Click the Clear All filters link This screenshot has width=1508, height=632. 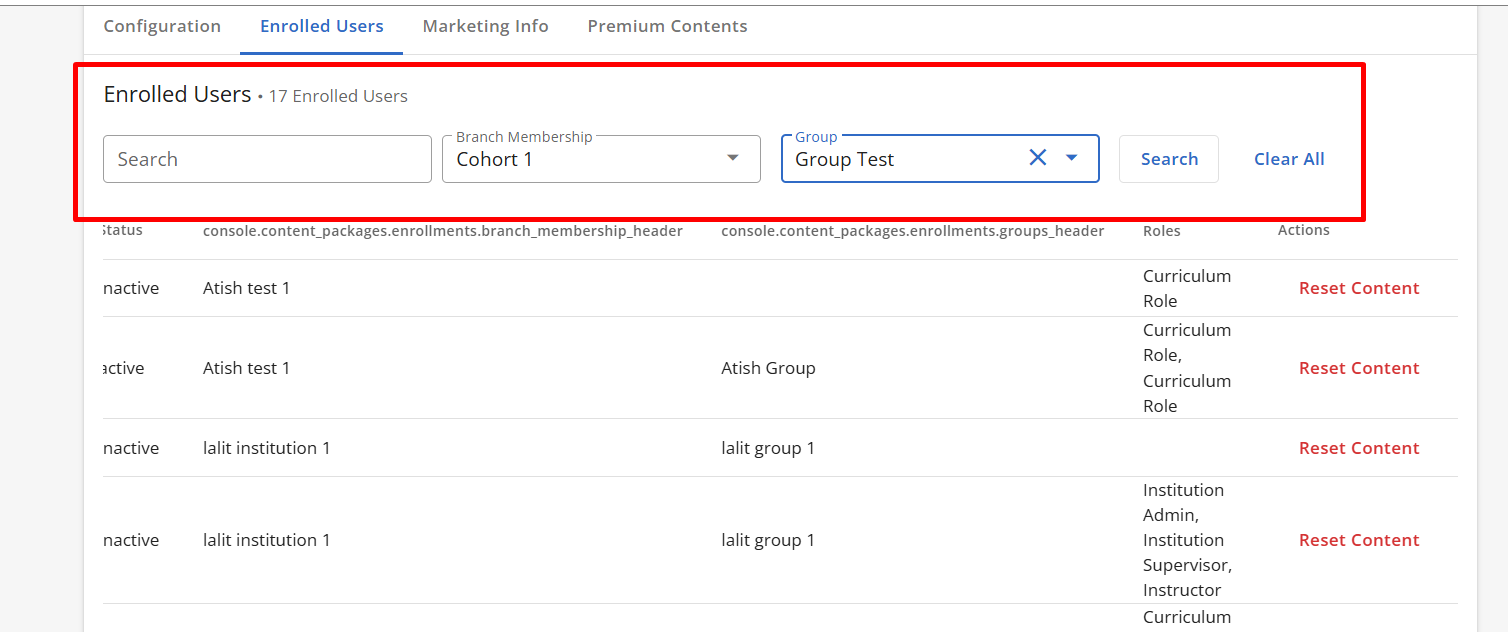[x=1289, y=159]
